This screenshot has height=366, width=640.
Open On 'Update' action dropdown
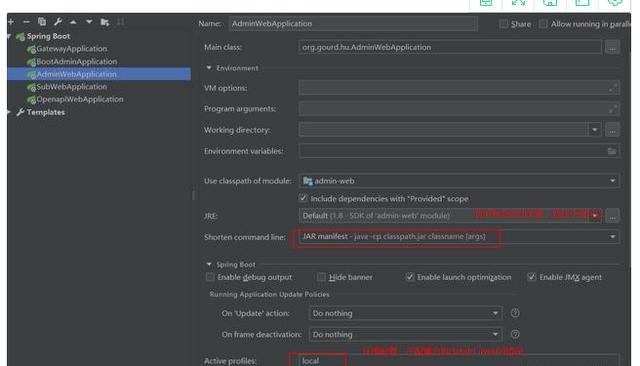(495, 313)
